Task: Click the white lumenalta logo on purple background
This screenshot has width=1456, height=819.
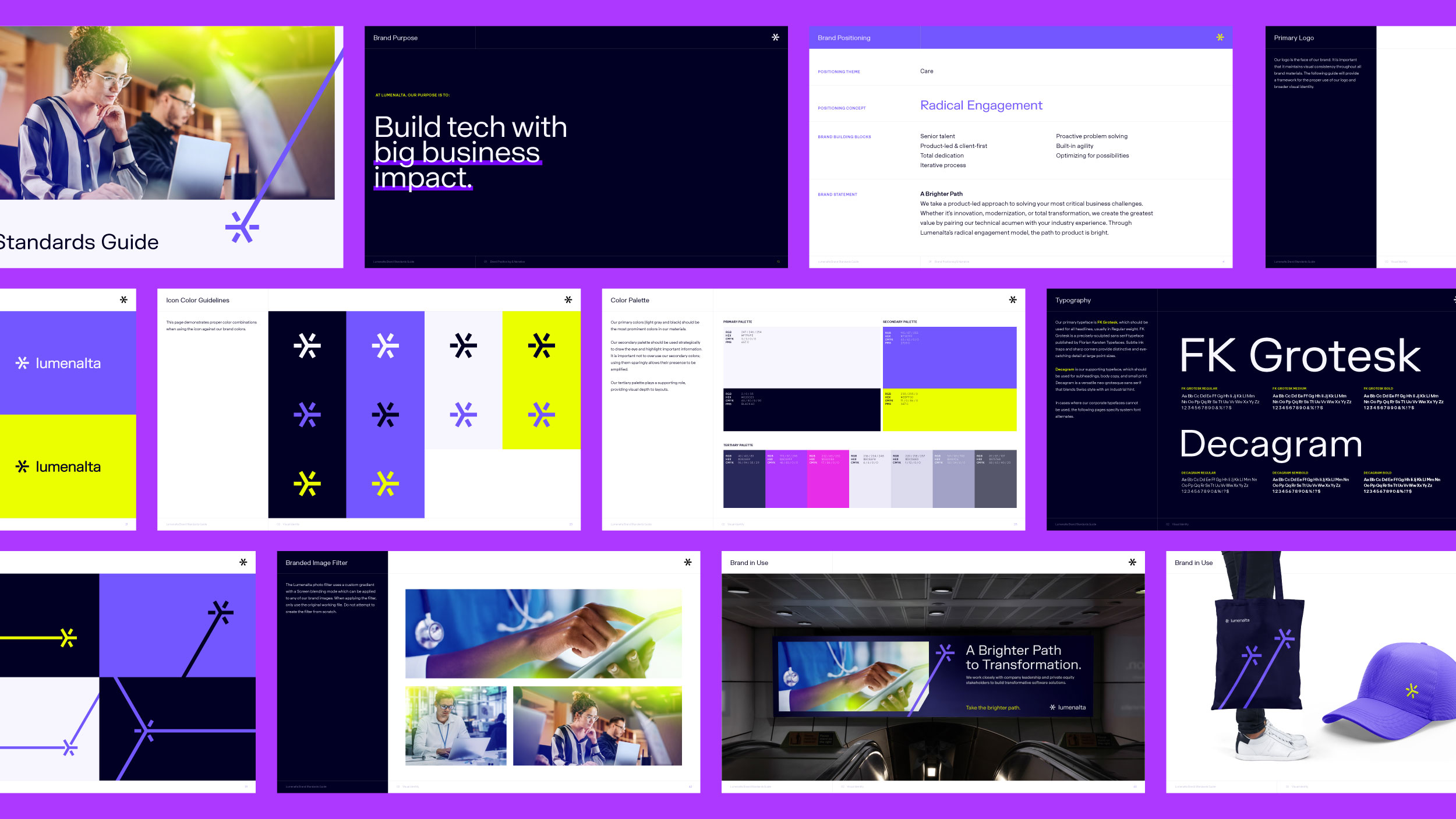Action: pos(58,363)
